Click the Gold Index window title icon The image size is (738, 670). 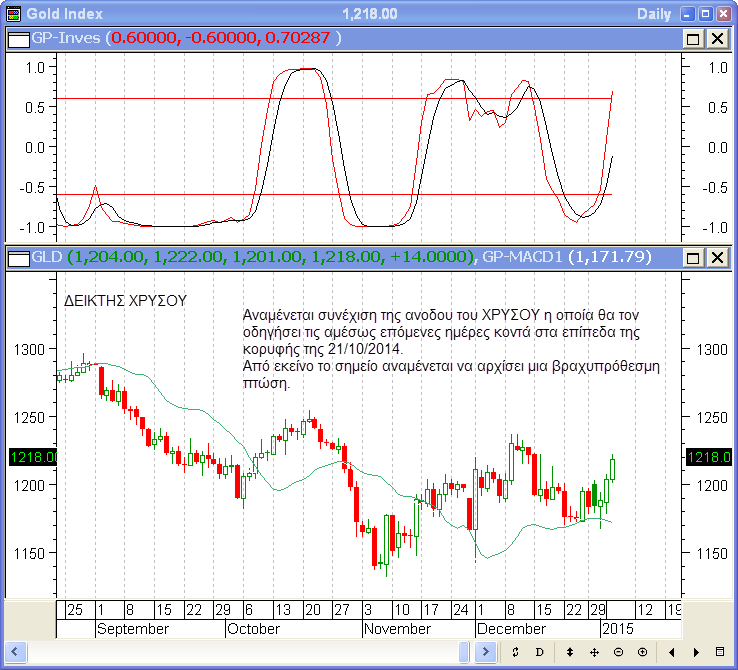pos(13,14)
